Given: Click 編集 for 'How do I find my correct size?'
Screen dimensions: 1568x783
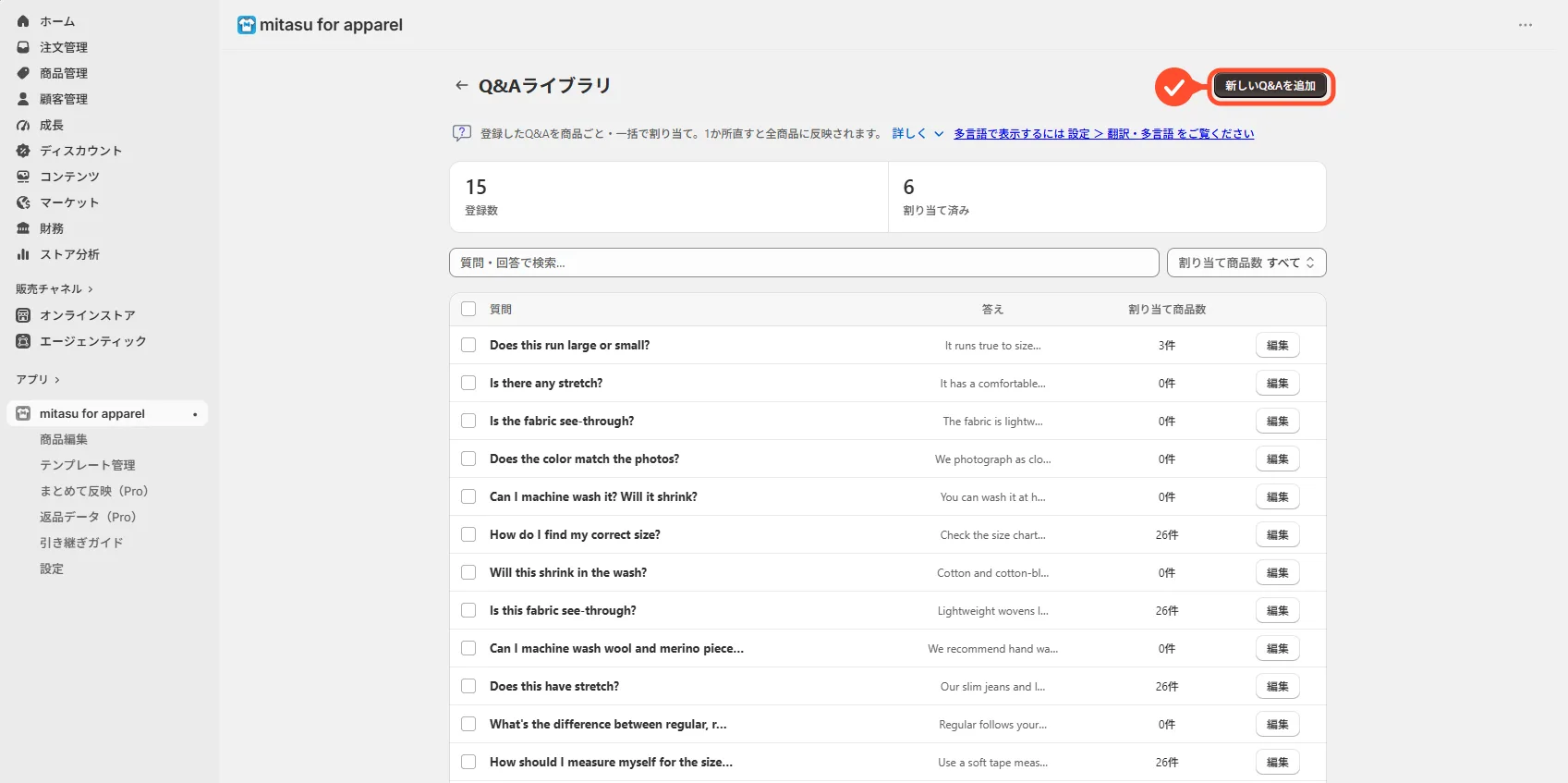Looking at the screenshot, I should click(1278, 534).
